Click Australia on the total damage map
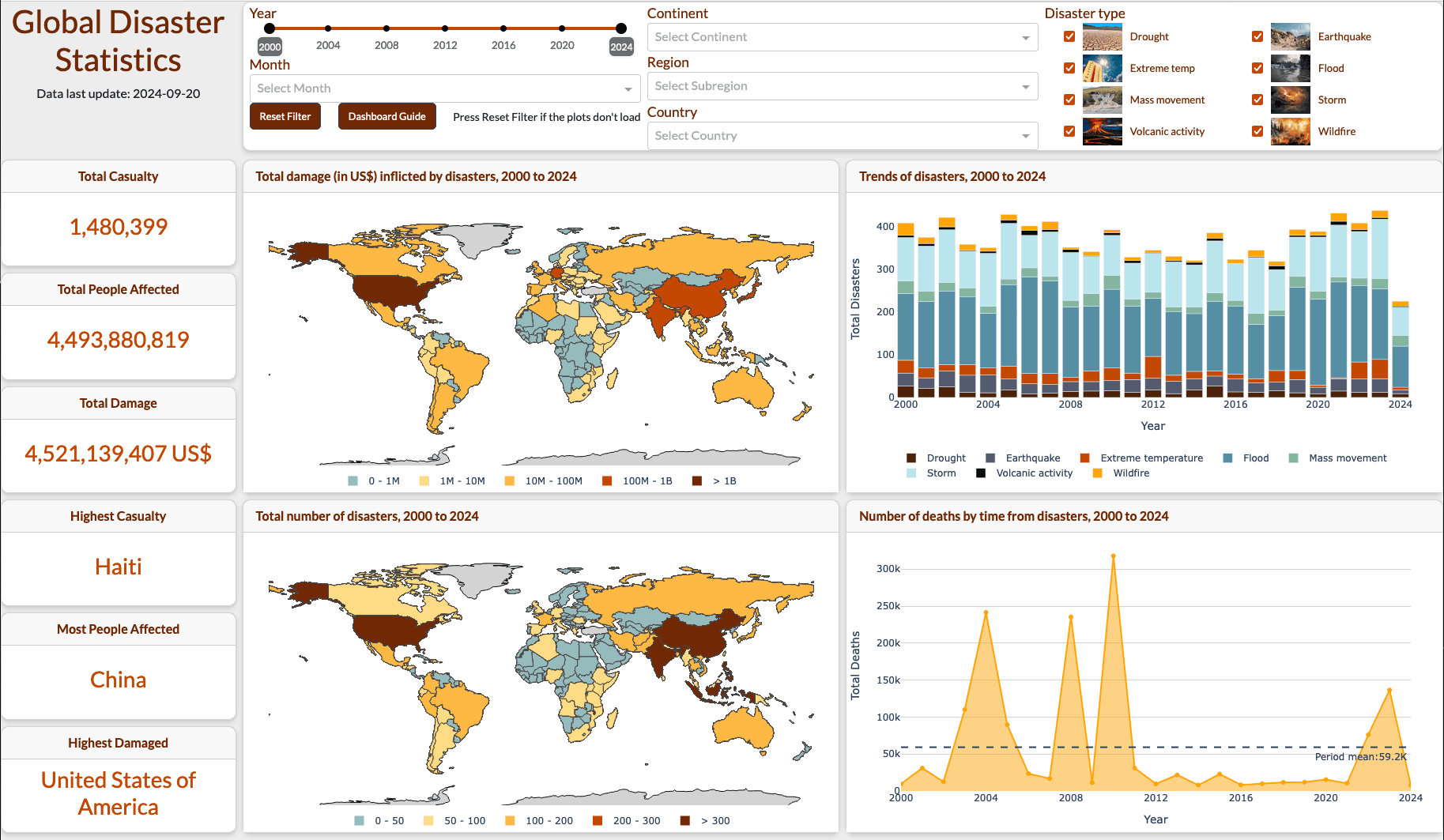This screenshot has height=840, width=1444. 744,388
